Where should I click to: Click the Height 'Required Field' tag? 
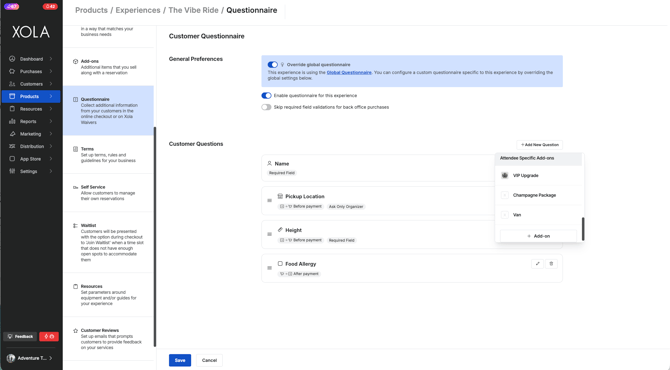tap(341, 241)
